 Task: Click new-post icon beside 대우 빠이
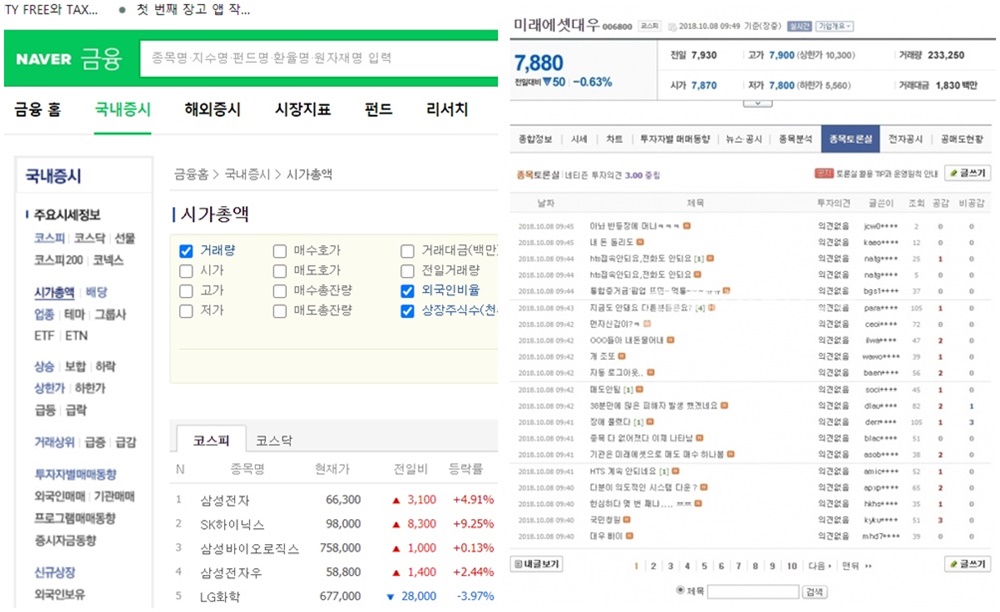[x=629, y=536]
